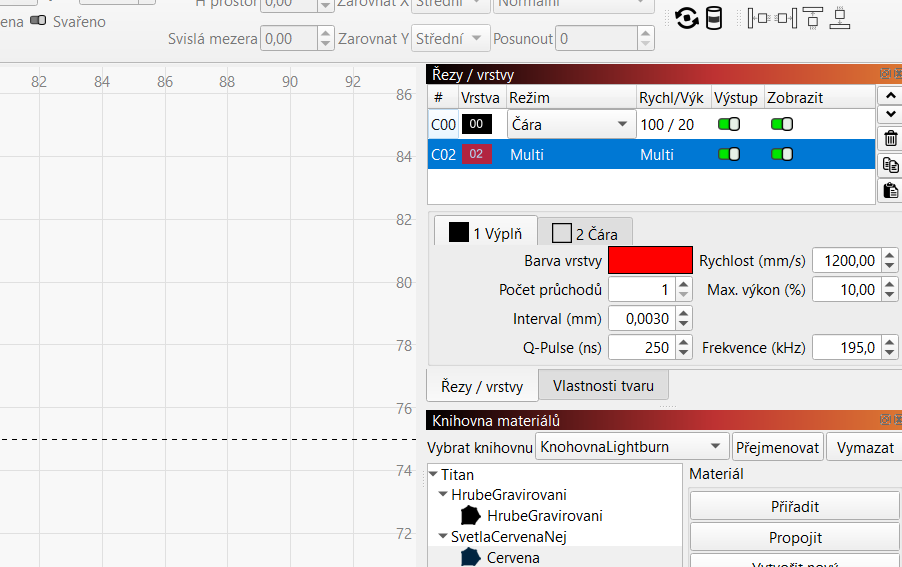Image resolution: width=902 pixels, height=567 pixels.
Task: Move layer up with arrow button
Action: 889,96
